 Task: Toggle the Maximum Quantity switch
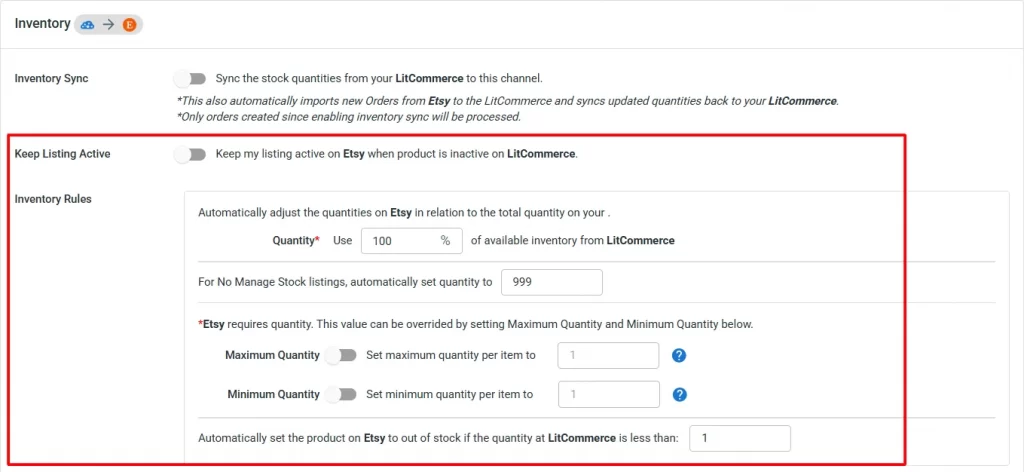[x=341, y=356]
